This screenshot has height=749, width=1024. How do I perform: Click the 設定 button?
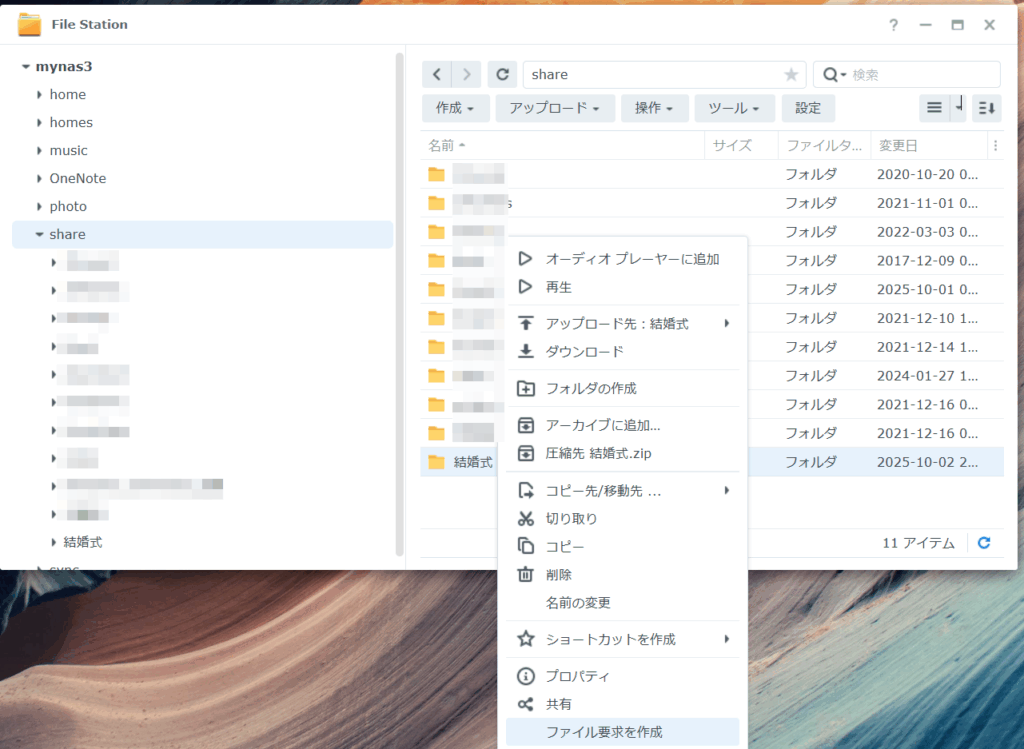pyautogui.click(x=808, y=108)
